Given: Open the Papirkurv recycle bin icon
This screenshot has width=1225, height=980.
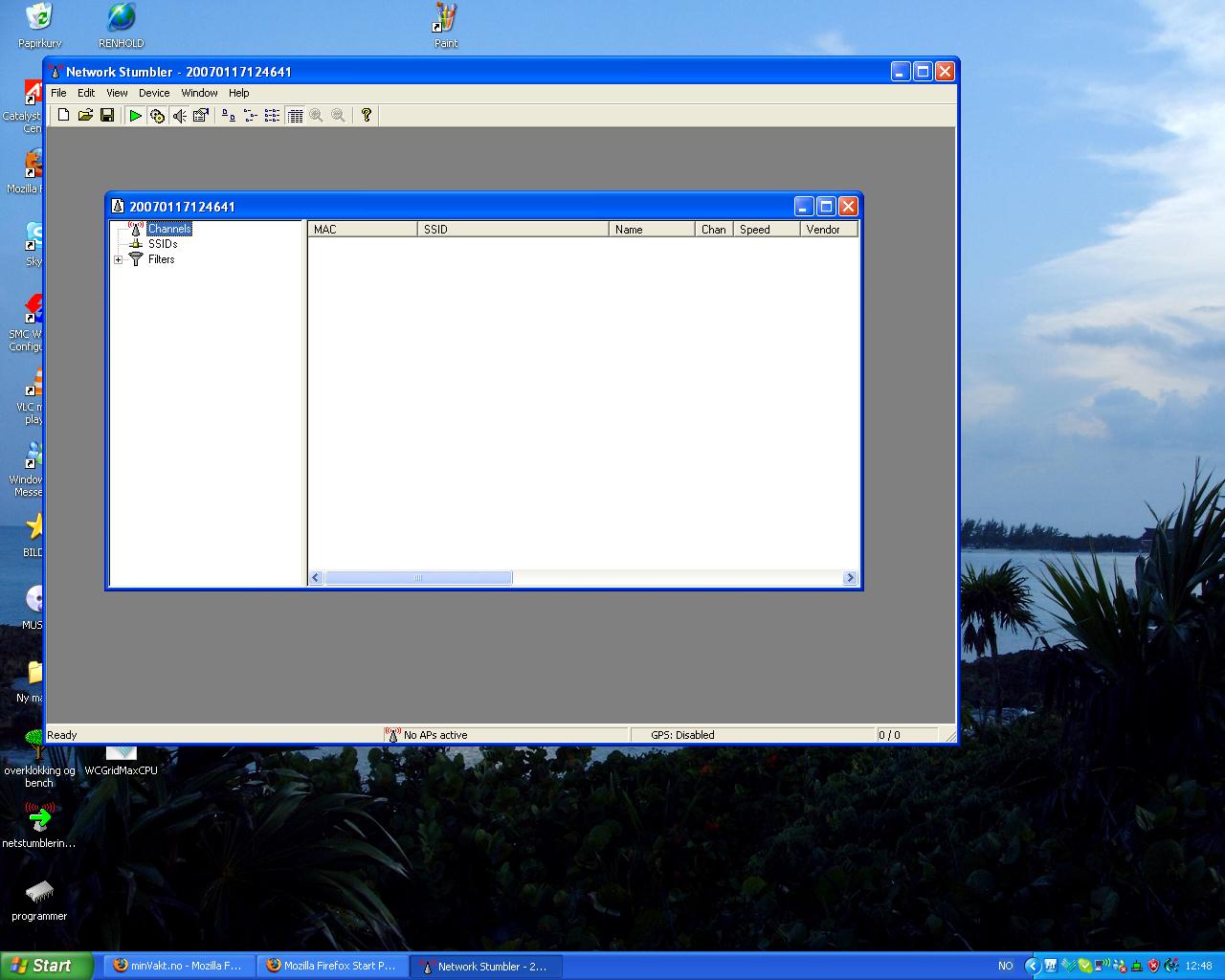Looking at the screenshot, I should (39, 26).
